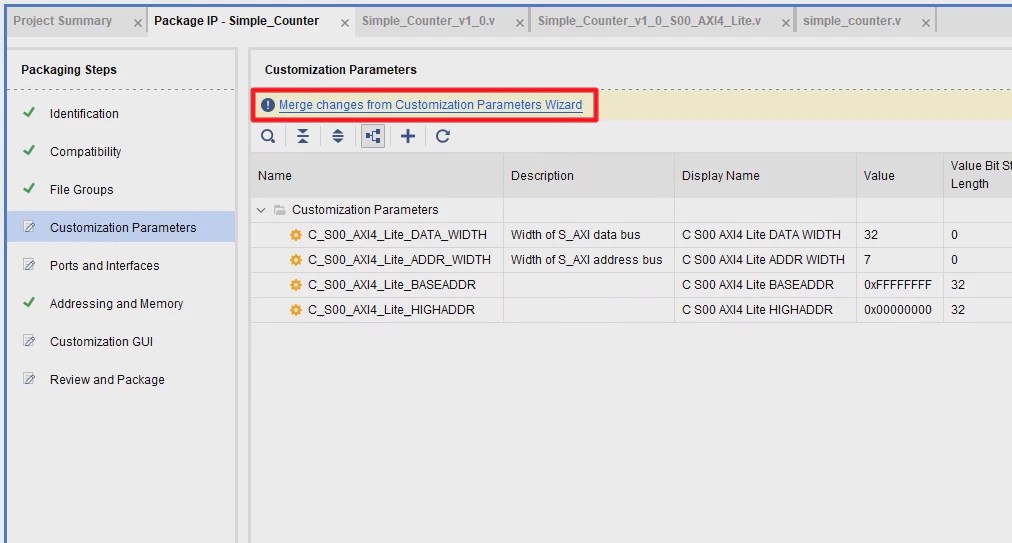Click the Name column header
Screen dimensions: 1012x543
[377, 175]
